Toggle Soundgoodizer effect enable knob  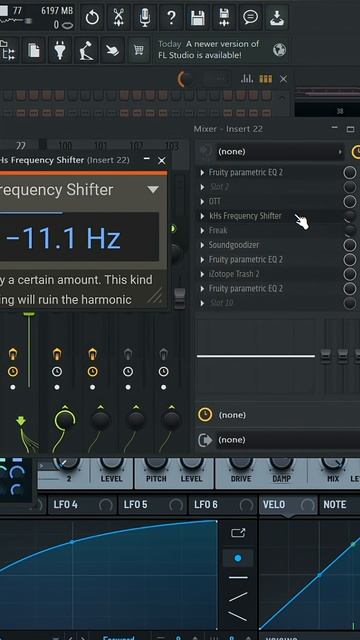coord(350,245)
